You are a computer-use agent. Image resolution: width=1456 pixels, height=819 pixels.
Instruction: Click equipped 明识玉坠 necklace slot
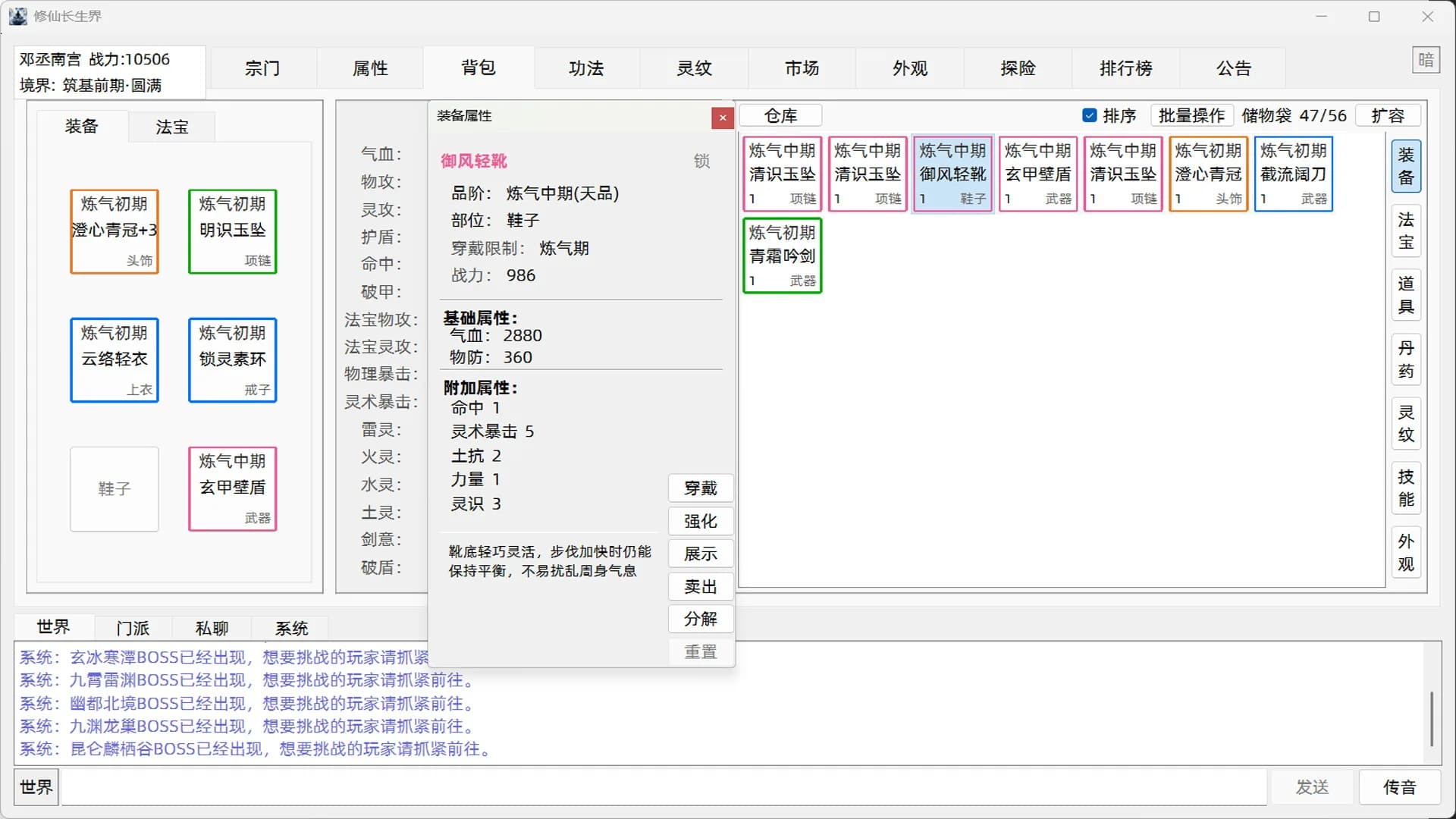pyautogui.click(x=233, y=231)
